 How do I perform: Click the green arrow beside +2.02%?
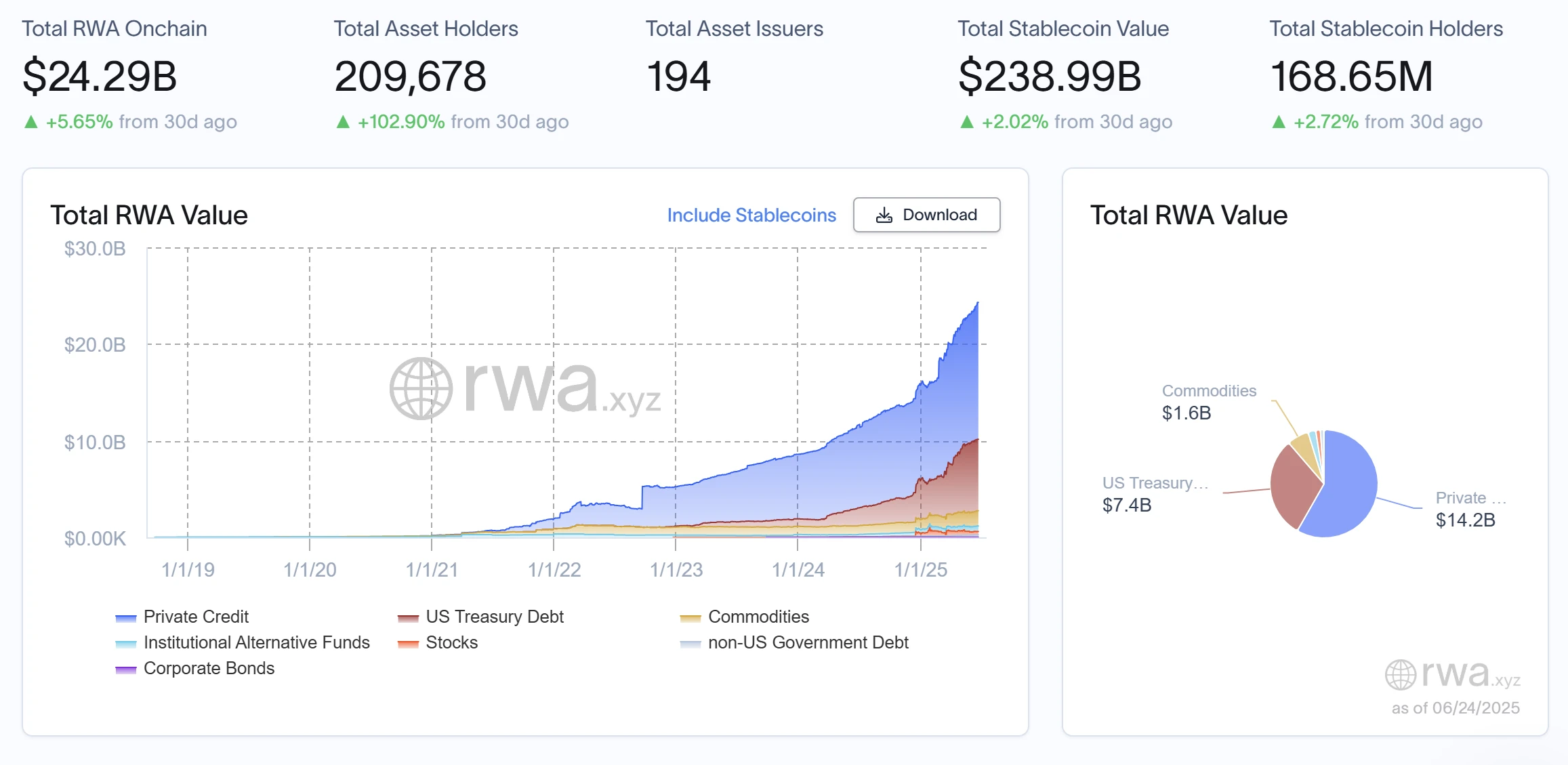(x=966, y=121)
